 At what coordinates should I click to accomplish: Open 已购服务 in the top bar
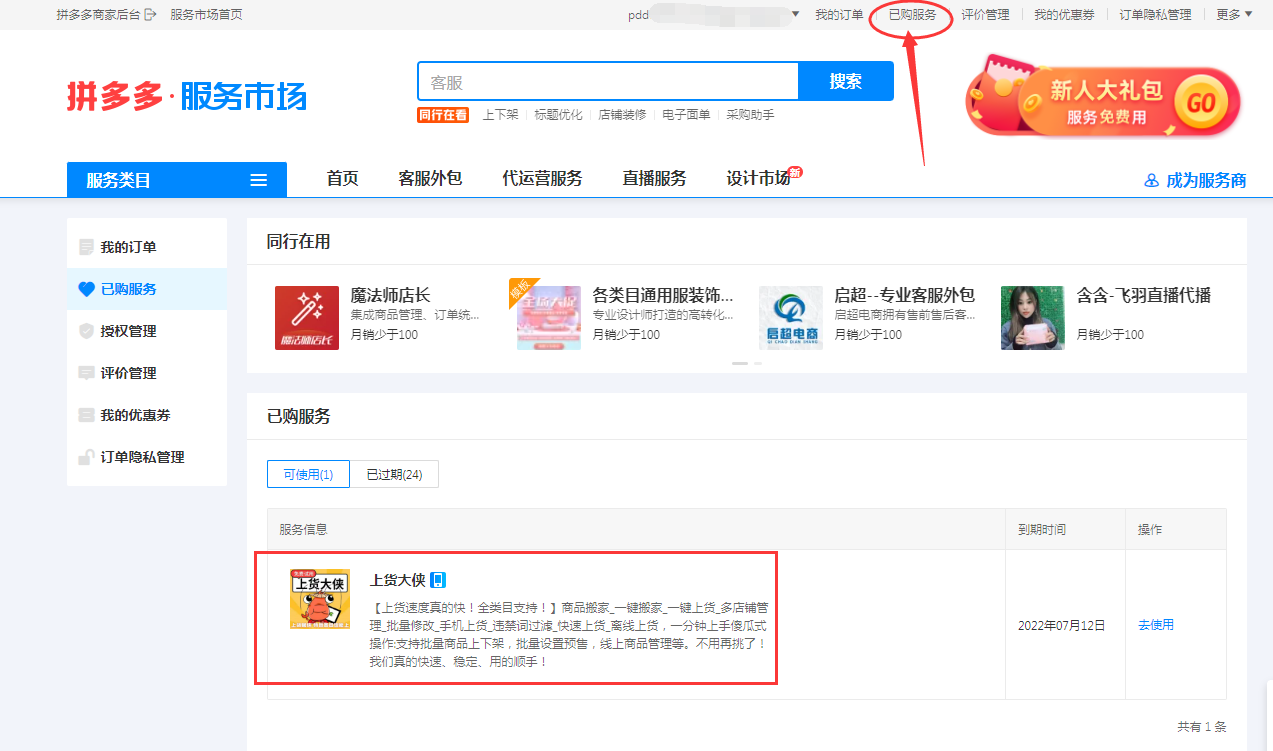(913, 15)
